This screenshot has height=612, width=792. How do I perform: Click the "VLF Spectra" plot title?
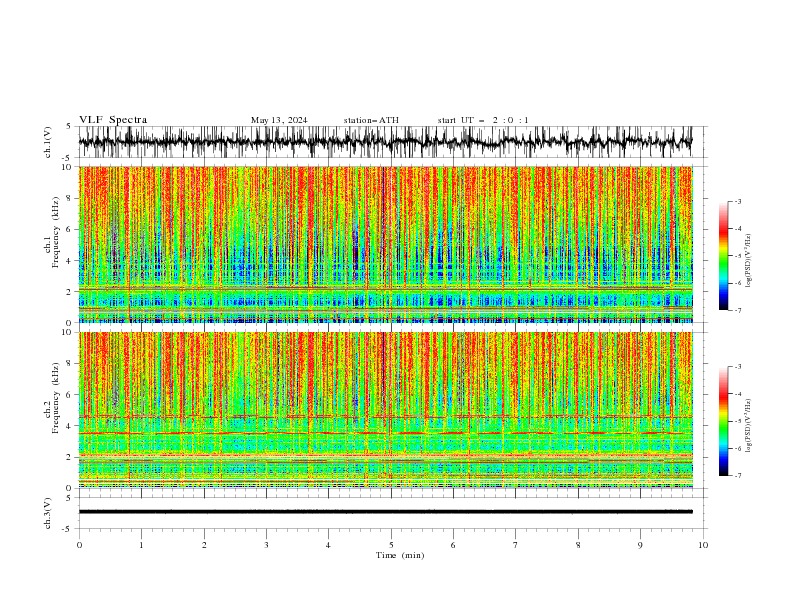113,120
